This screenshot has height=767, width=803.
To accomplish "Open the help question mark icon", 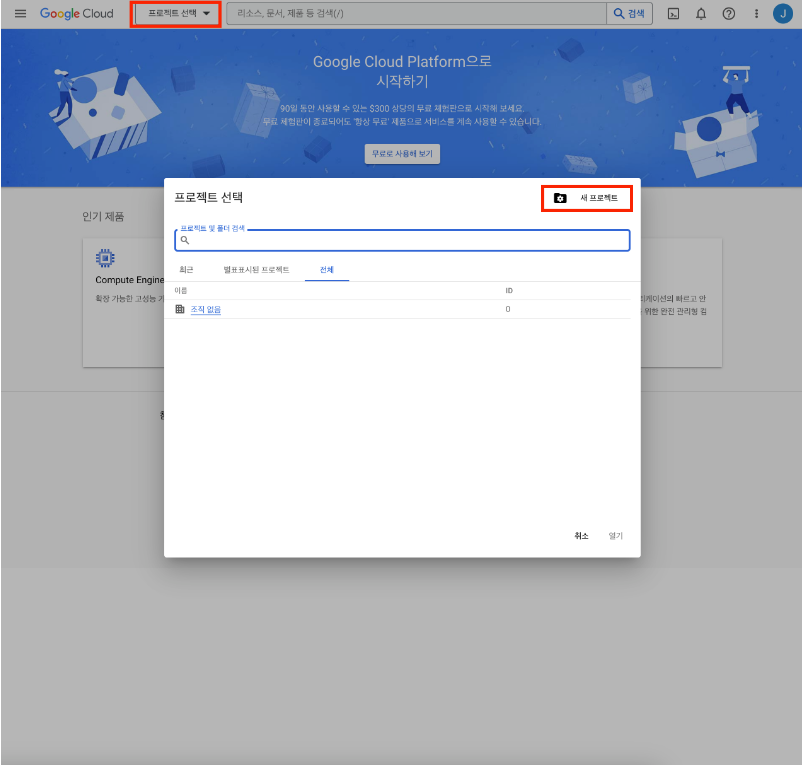I will click(729, 14).
